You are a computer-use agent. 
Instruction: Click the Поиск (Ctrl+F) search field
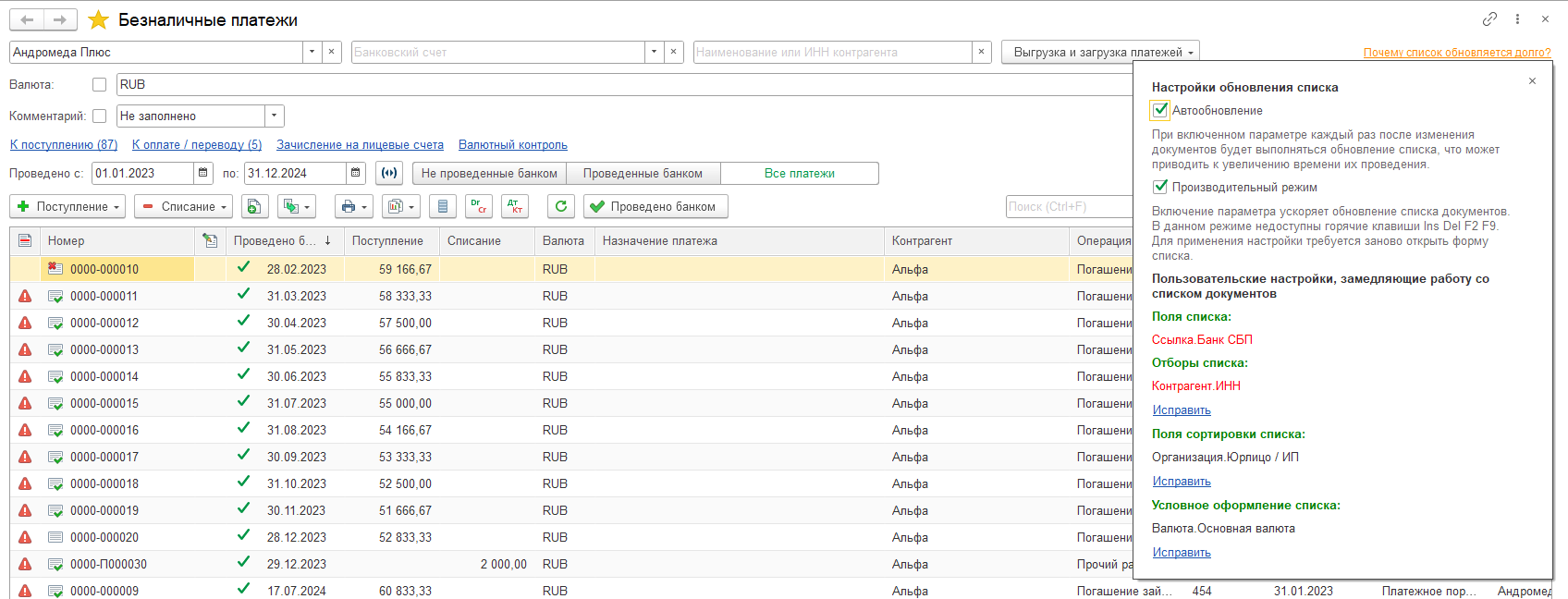click(1068, 207)
